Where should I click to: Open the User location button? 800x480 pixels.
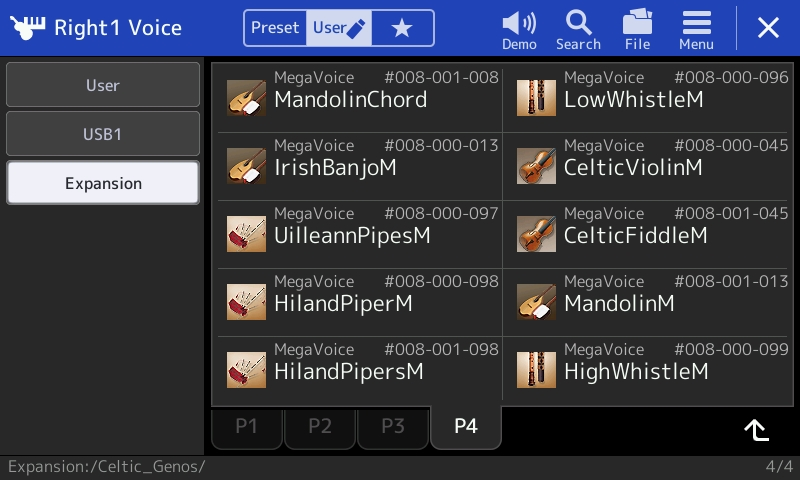point(103,85)
